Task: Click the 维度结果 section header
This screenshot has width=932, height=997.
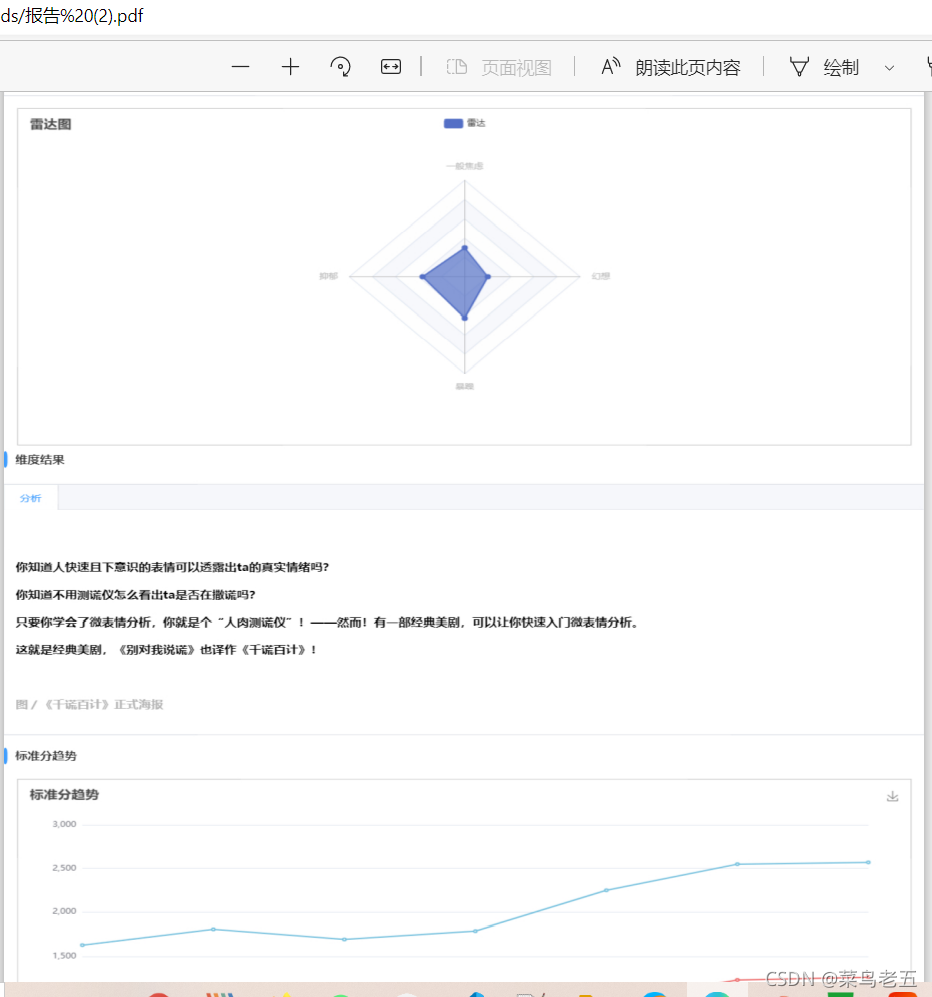Action: (x=38, y=459)
